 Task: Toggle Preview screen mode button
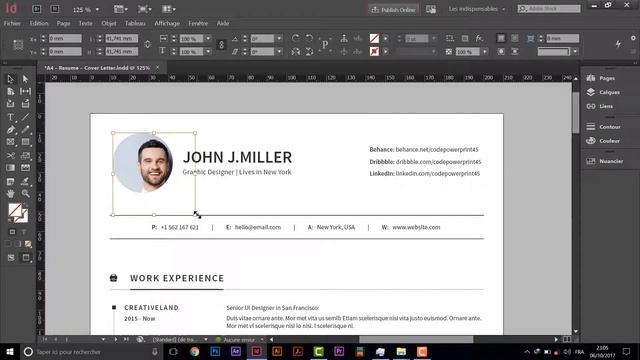tap(26, 258)
